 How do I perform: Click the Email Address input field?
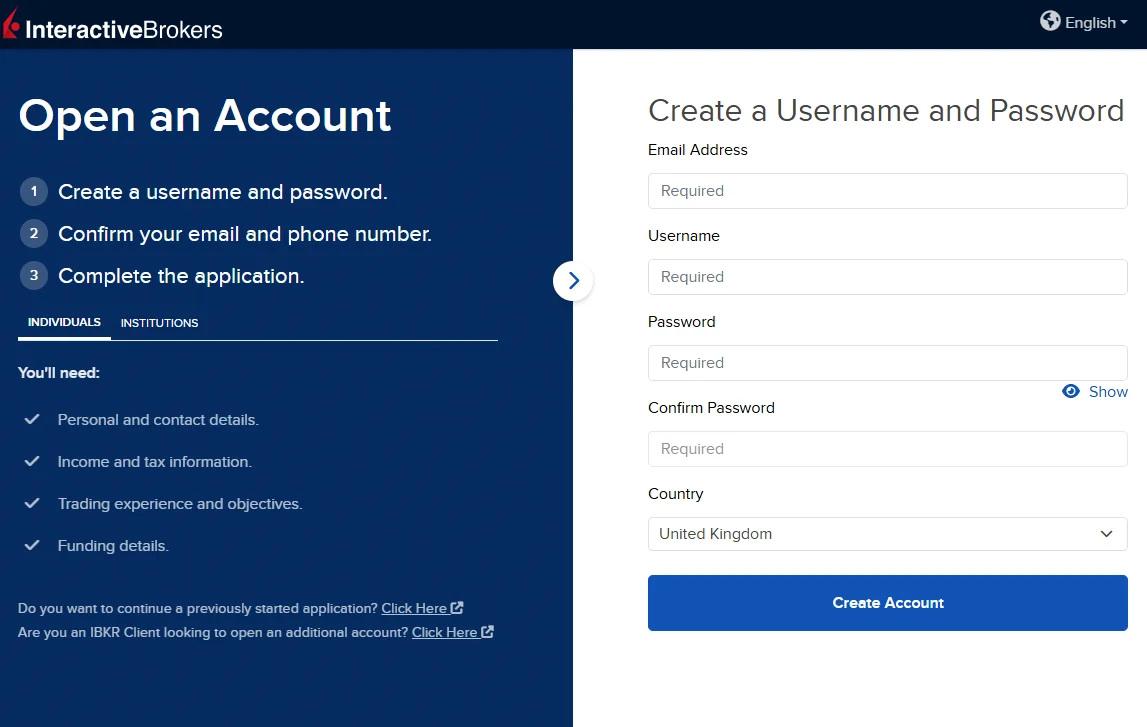coord(887,190)
